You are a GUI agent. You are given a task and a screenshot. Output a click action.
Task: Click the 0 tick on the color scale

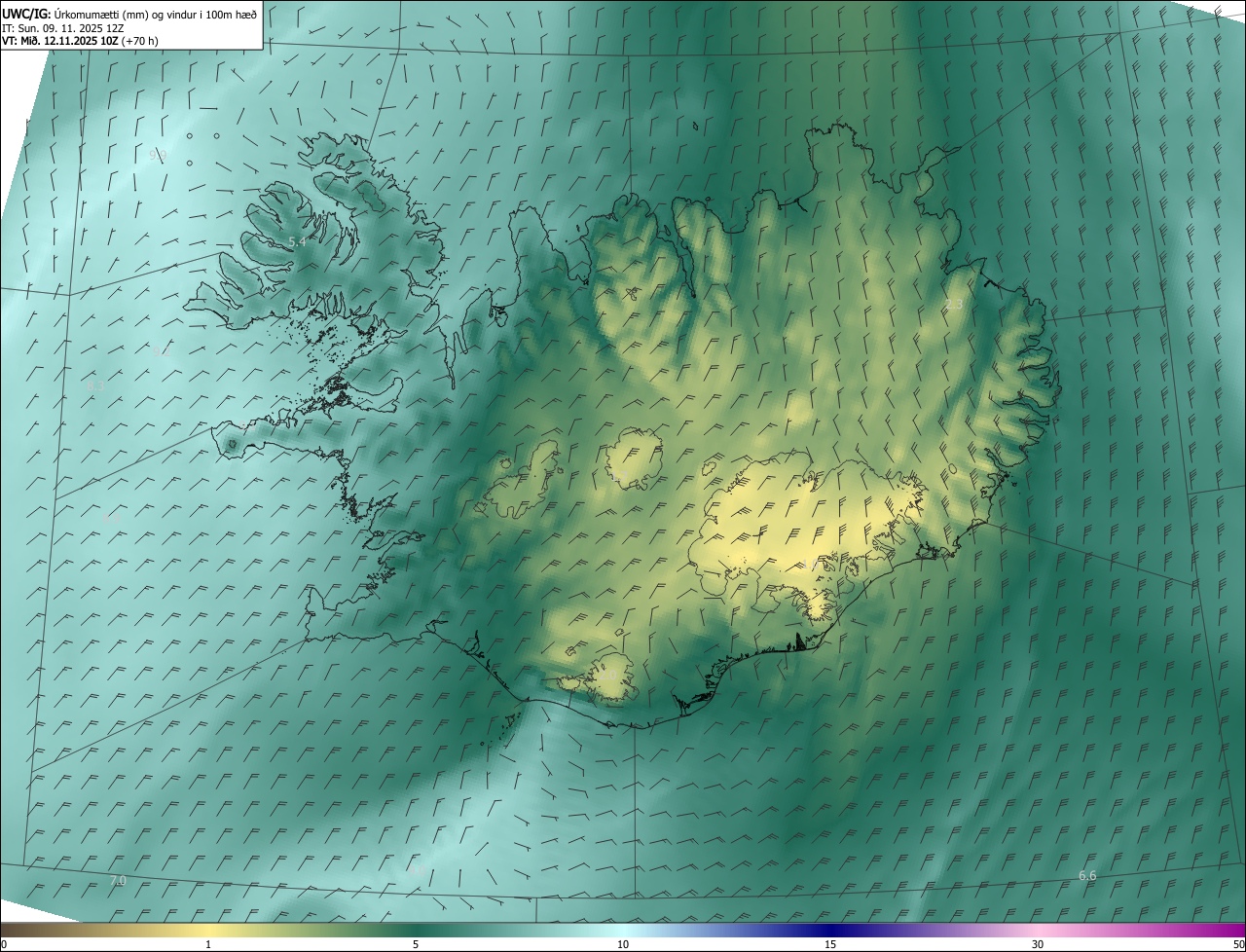[x=4, y=945]
